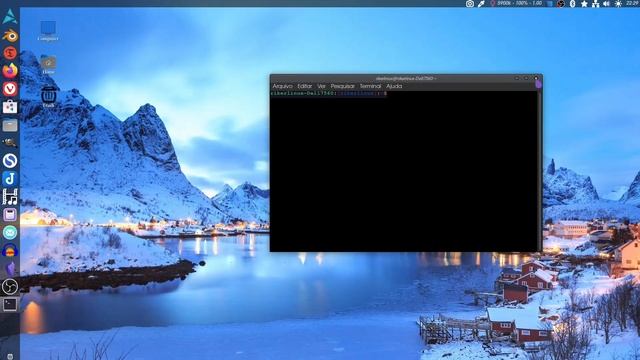Screen dimensions: 640x360
Task: Launch the red circular app below Blender
Action: tap(10, 53)
